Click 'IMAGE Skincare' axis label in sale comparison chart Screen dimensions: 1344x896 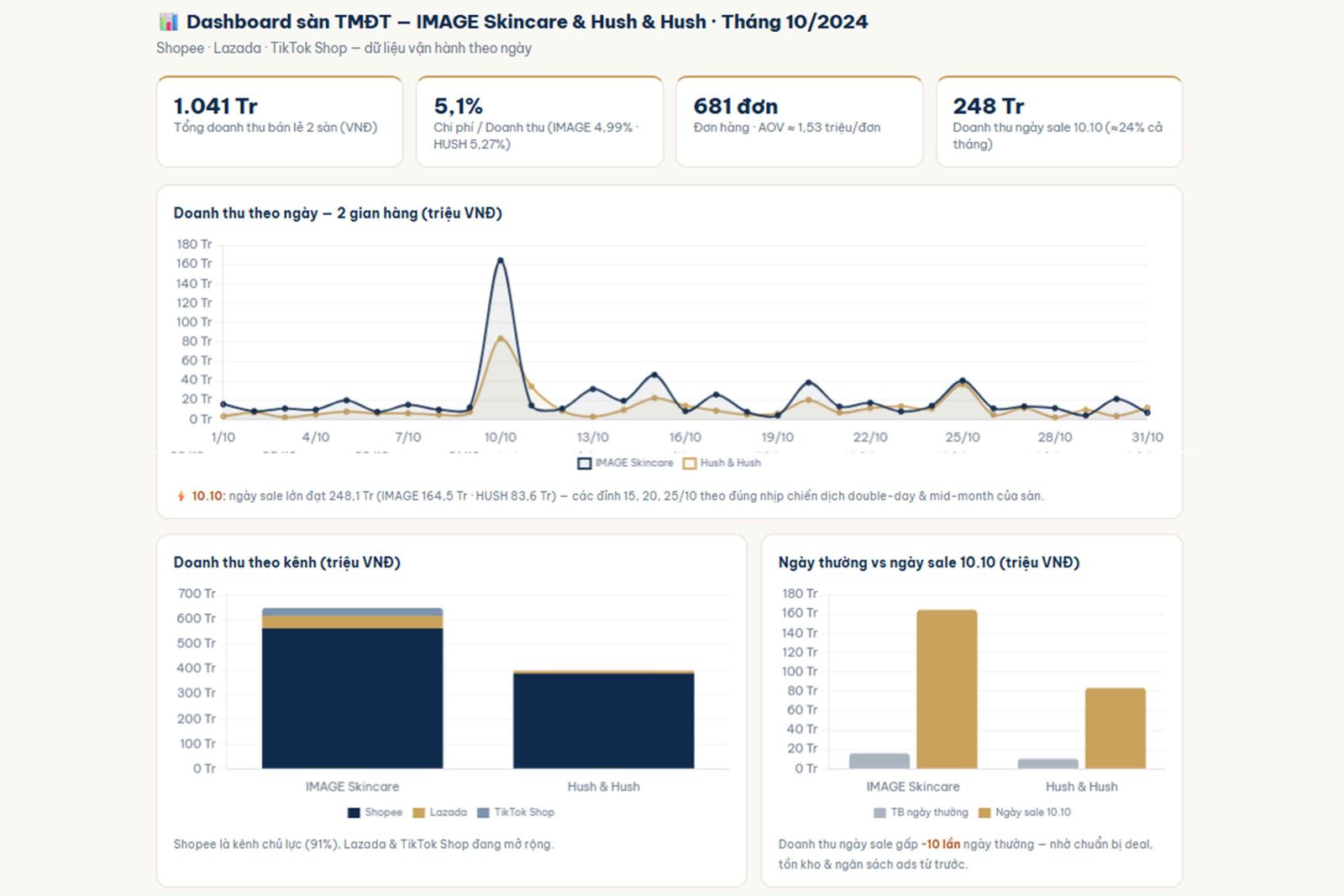(913, 787)
